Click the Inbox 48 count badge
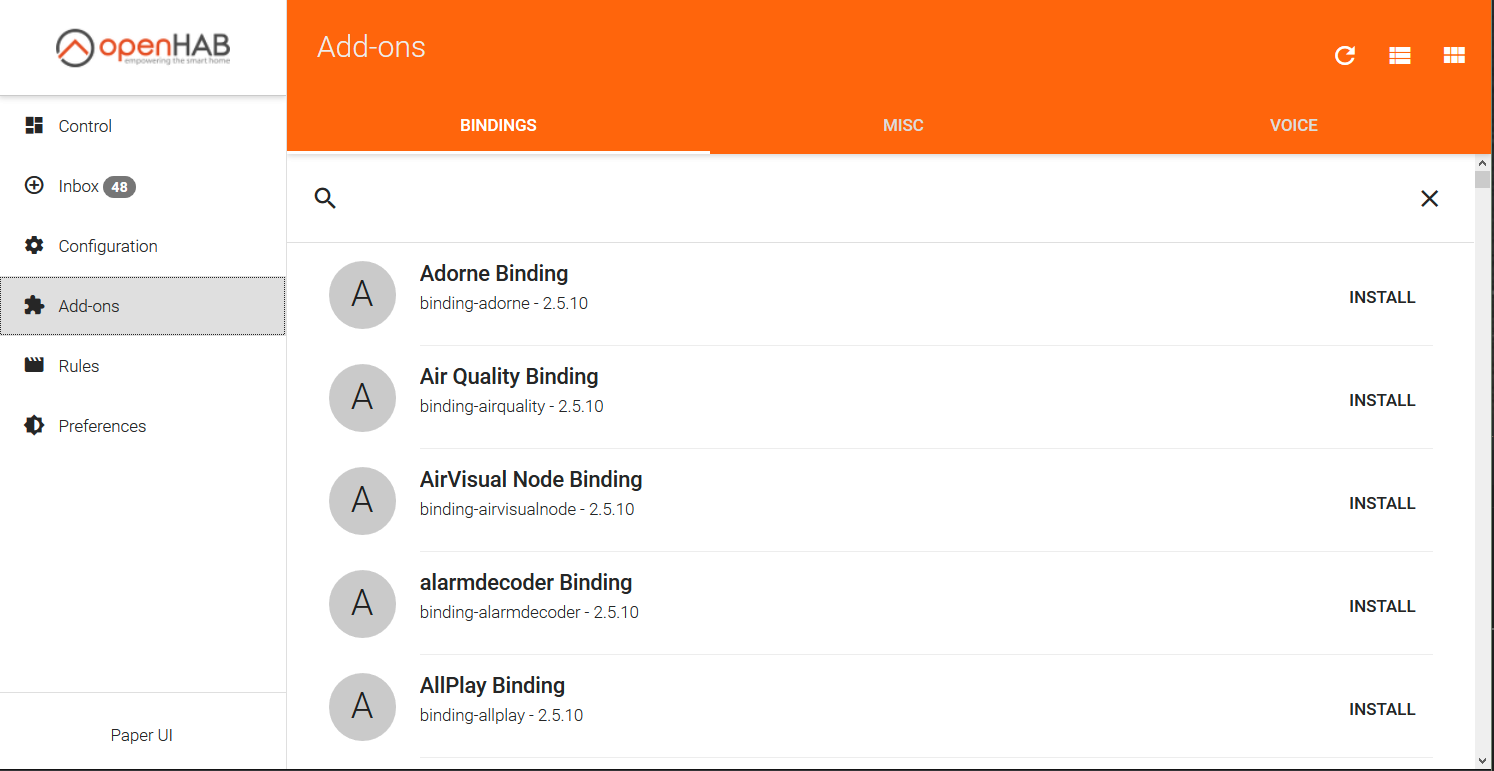Screen dimensions: 1494x771 [x=119, y=187]
